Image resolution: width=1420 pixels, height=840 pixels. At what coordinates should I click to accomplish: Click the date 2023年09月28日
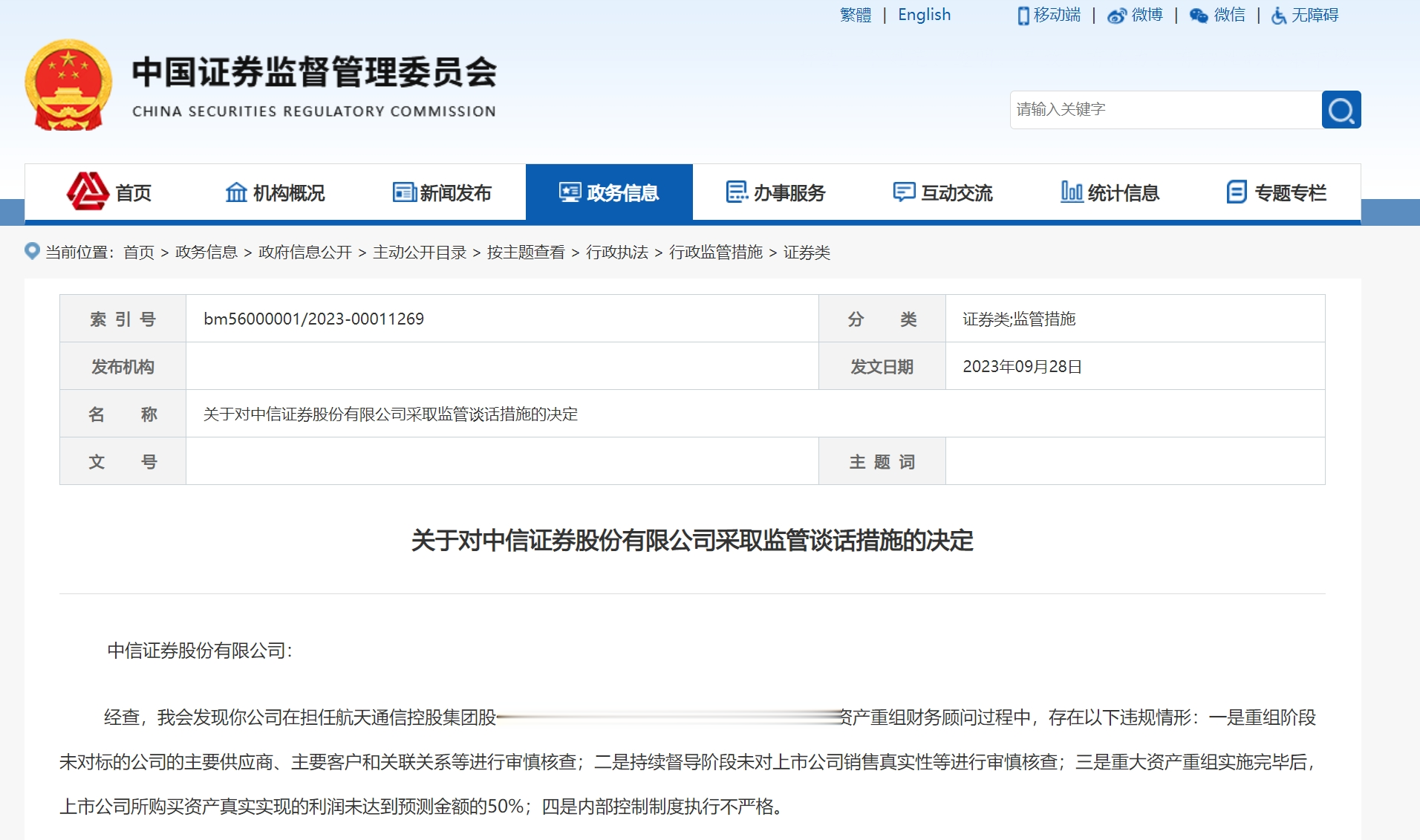point(1022,367)
